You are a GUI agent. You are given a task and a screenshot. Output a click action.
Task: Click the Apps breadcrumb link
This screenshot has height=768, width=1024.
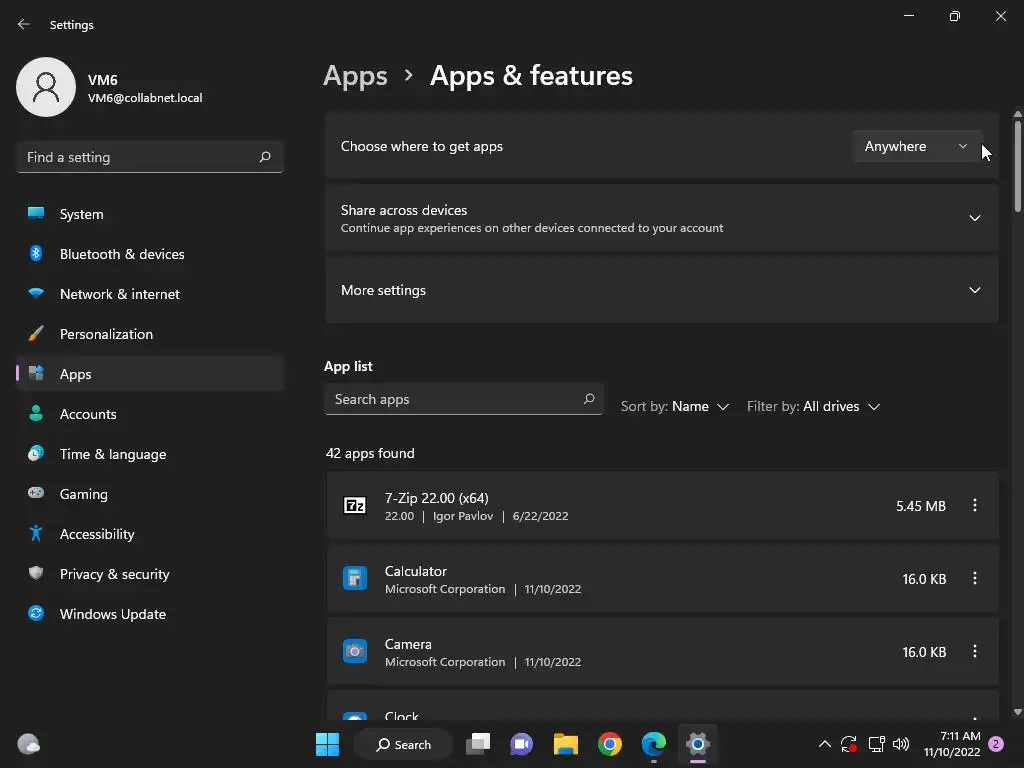click(x=355, y=76)
